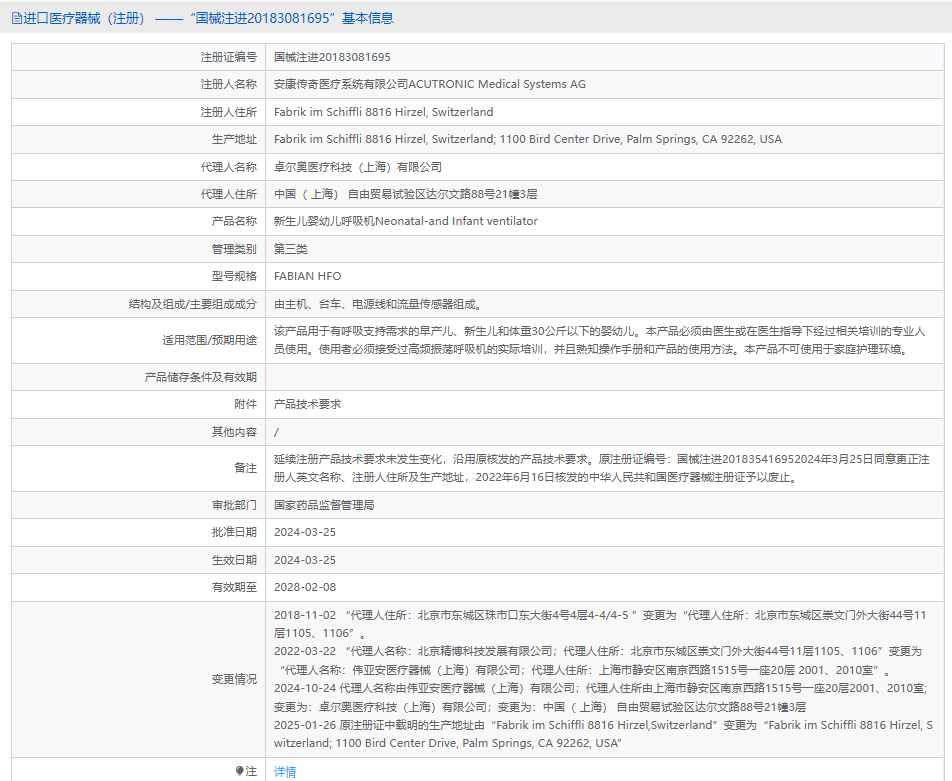Select registration number 国械注进20183081695 in the table
This screenshot has height=781, width=952.
click(332, 57)
